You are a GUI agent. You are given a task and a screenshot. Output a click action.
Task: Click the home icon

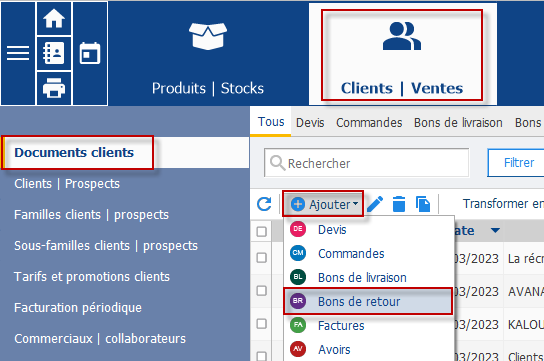point(54,18)
